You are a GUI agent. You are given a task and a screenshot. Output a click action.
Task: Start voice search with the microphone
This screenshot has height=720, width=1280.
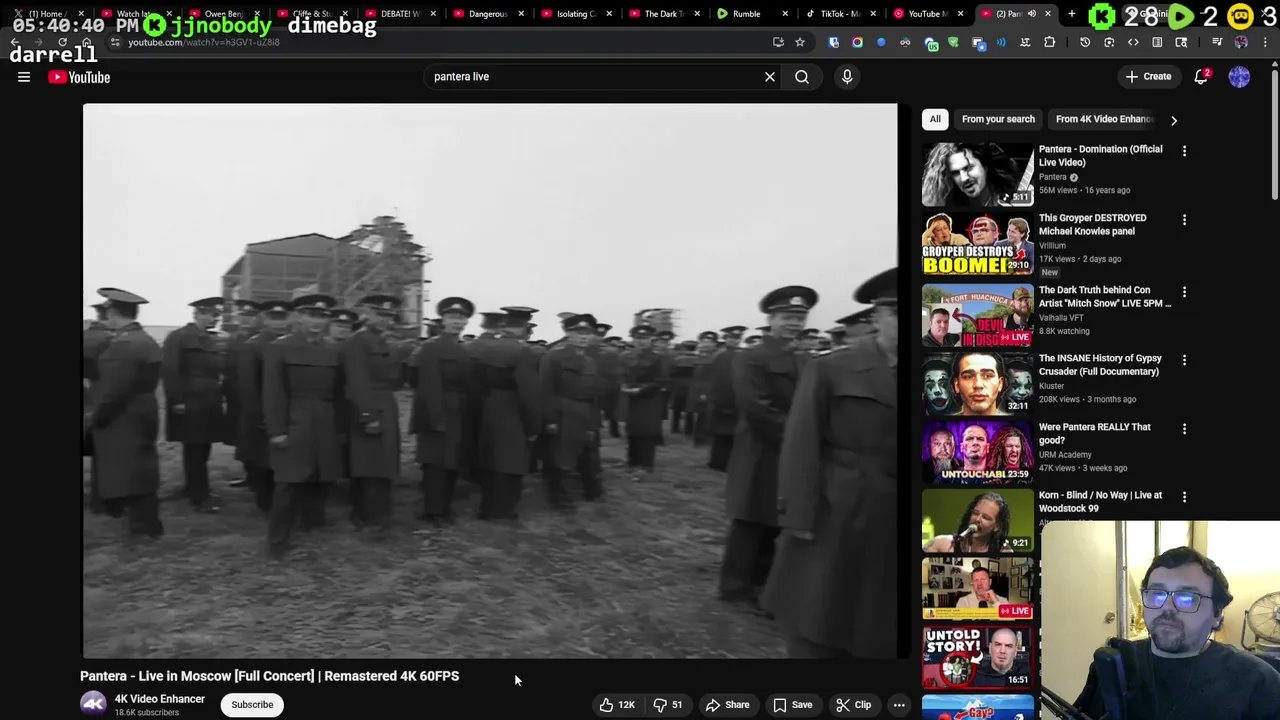point(847,77)
